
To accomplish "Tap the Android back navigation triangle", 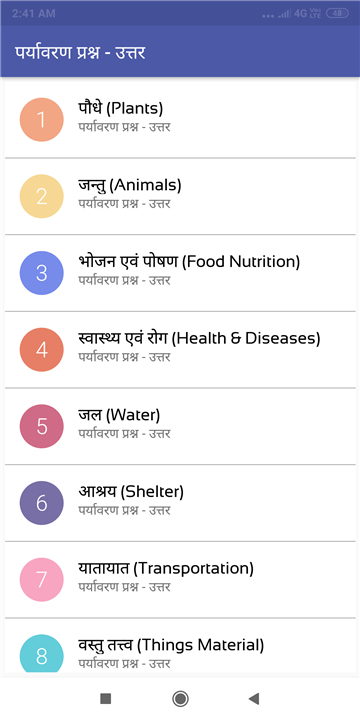I will [x=253, y=699].
